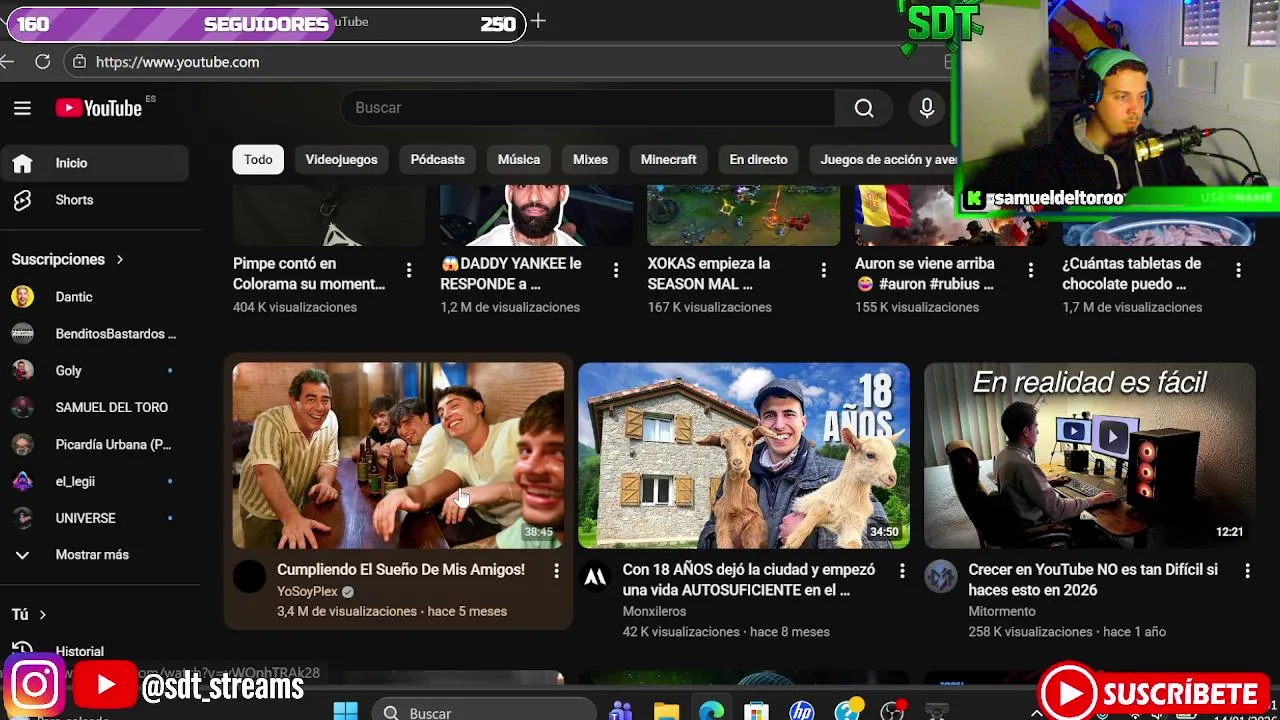Screen dimensions: 1280x720
Task: Open options for Crecer en YouTube video
Action: [1247, 570]
